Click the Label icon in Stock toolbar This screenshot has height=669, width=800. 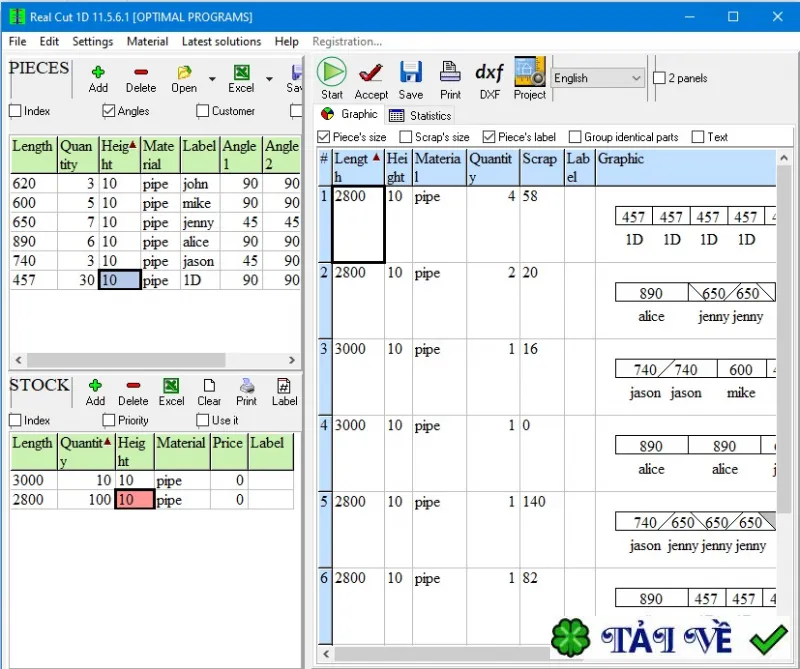point(284,385)
